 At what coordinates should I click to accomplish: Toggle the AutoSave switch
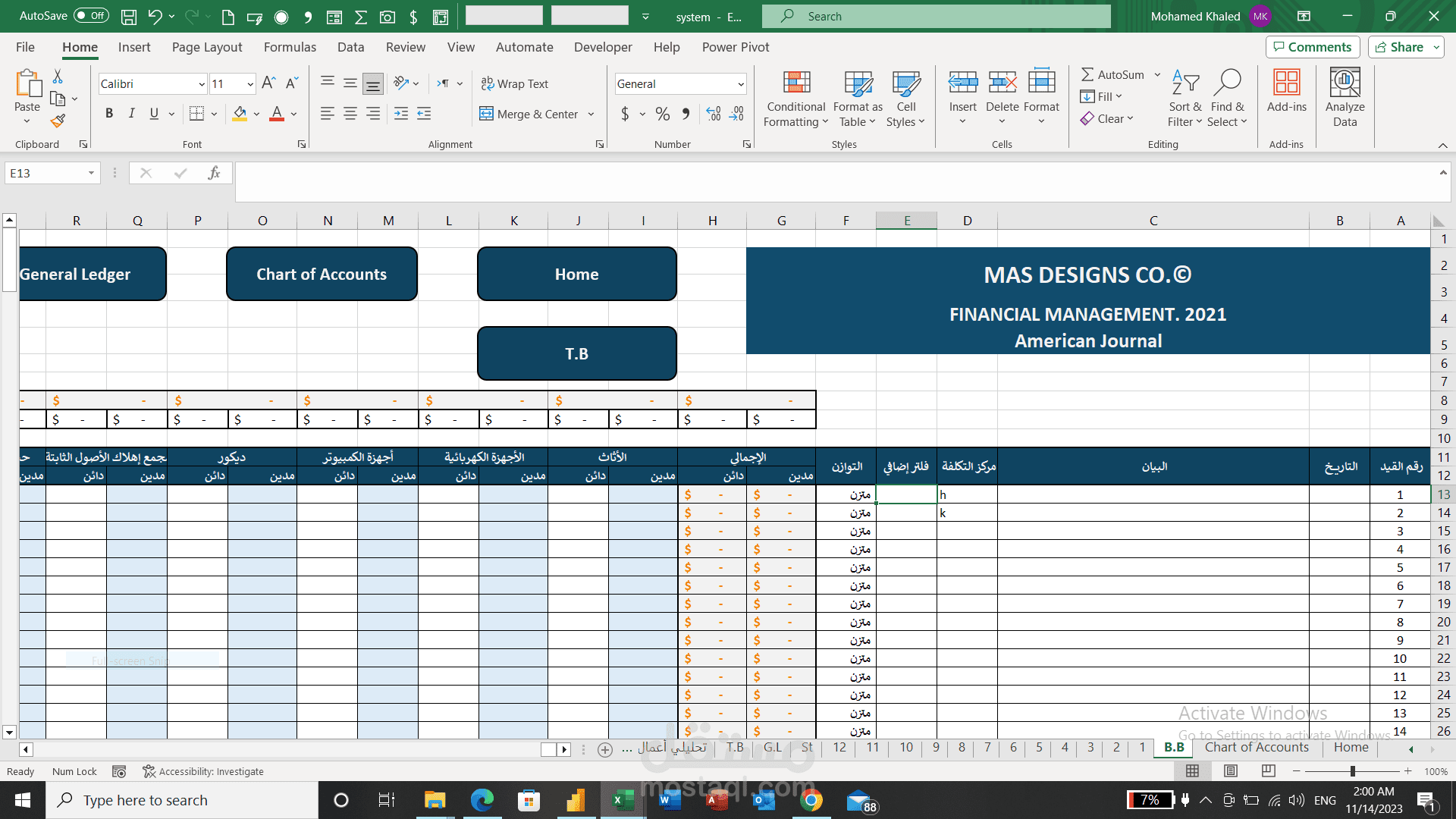(91, 16)
